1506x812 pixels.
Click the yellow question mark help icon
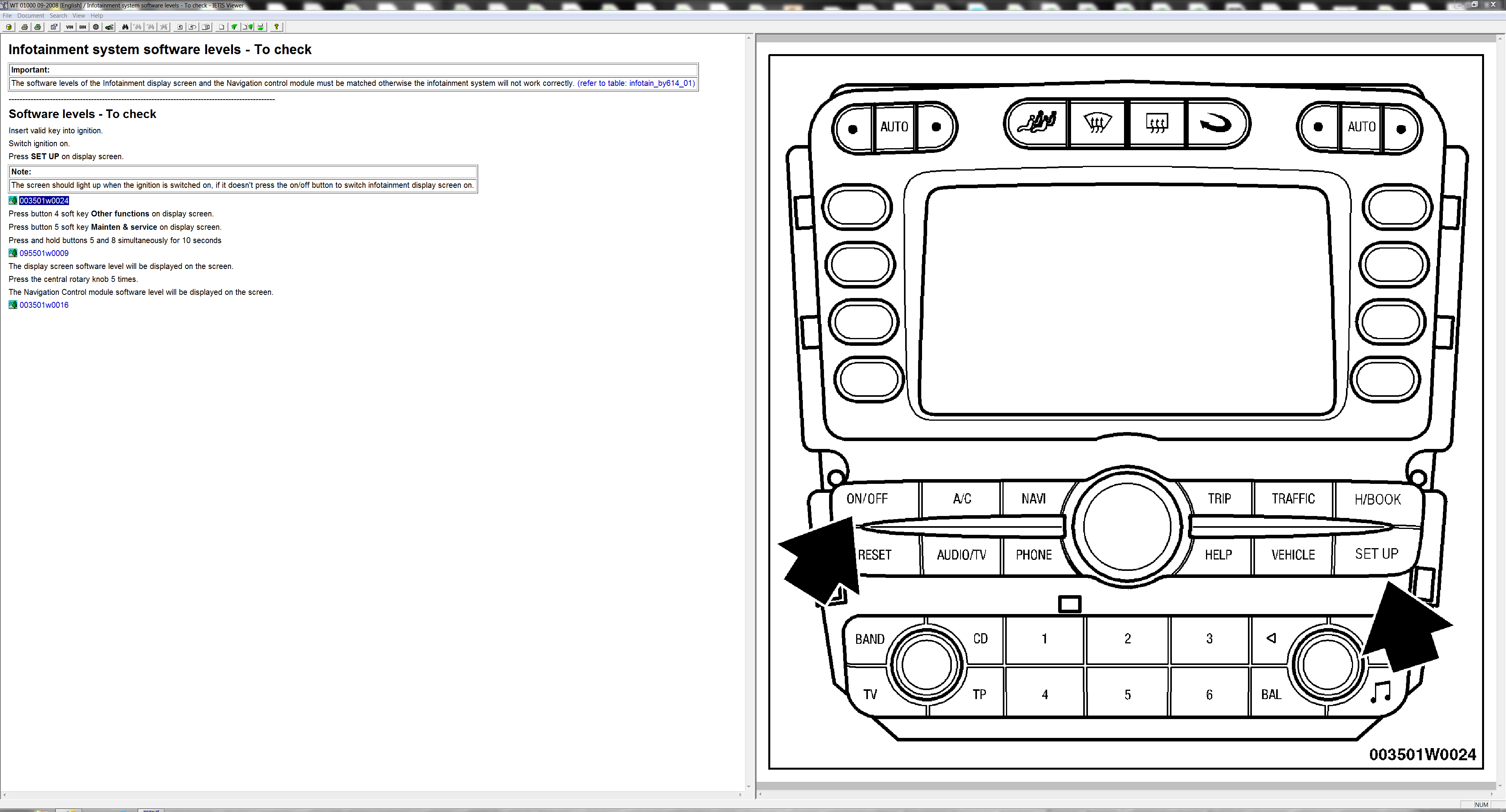276,27
